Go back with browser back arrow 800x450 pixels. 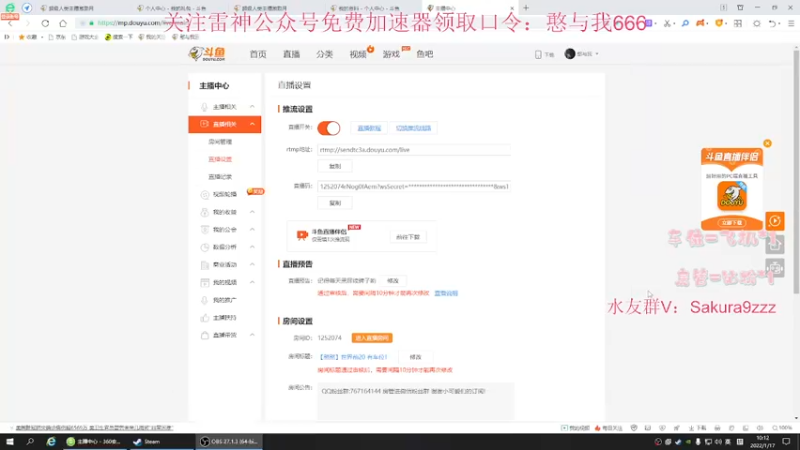(x=10, y=23)
